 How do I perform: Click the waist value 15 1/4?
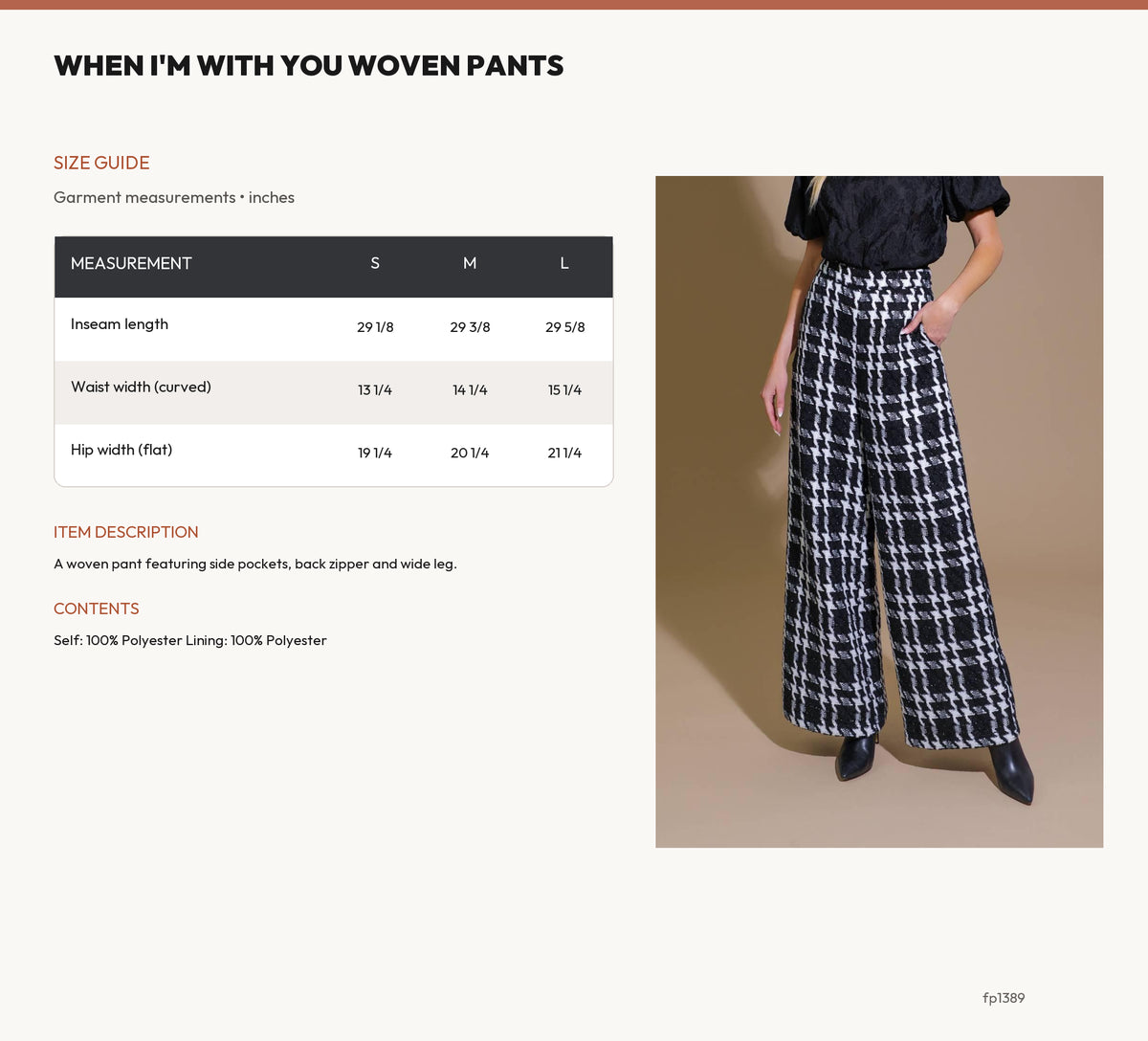[x=564, y=390]
